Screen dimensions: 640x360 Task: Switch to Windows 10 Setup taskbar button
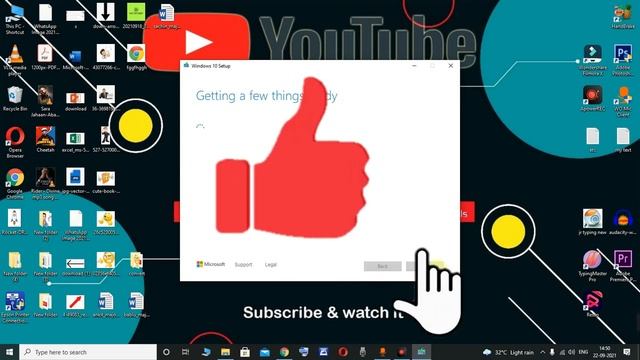(x=421, y=352)
